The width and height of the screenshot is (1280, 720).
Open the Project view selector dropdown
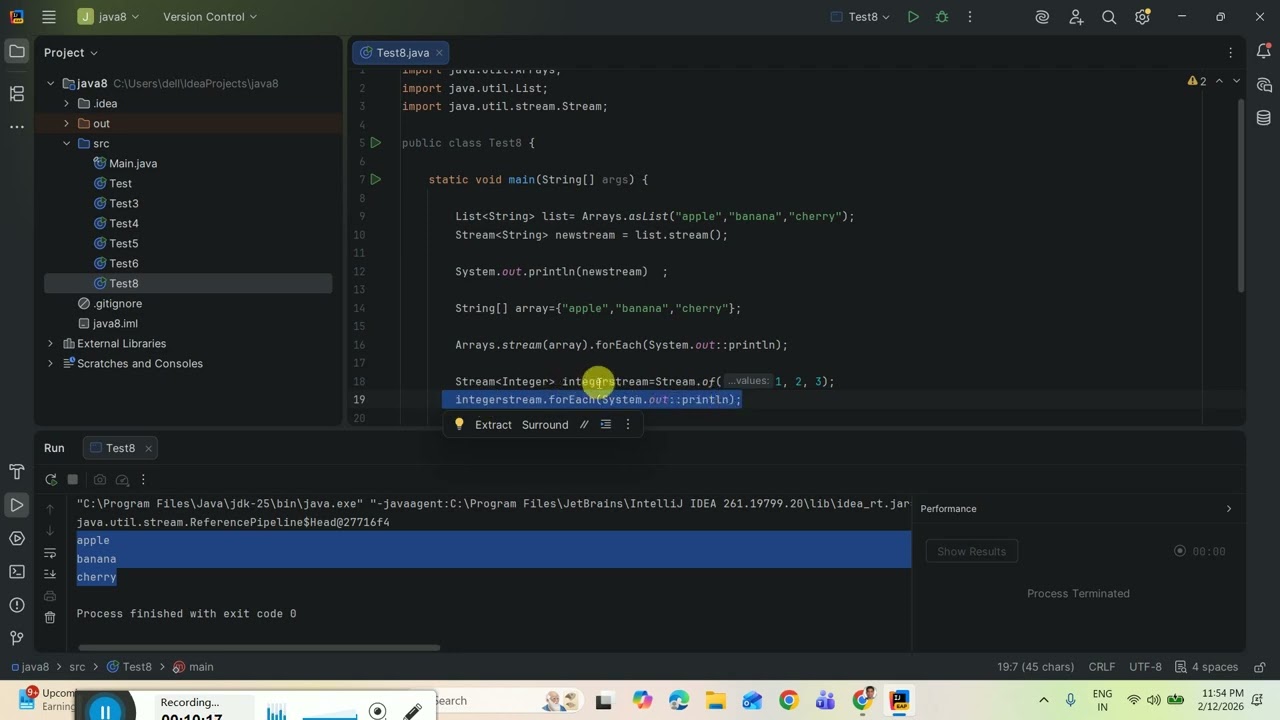71,52
